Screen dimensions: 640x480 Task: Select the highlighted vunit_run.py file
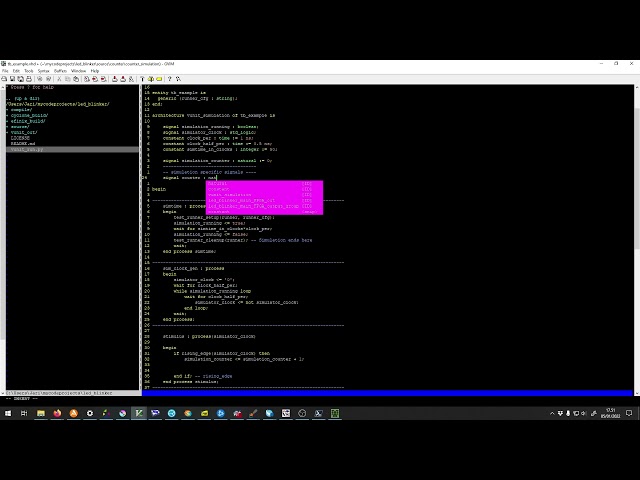(x=72, y=150)
